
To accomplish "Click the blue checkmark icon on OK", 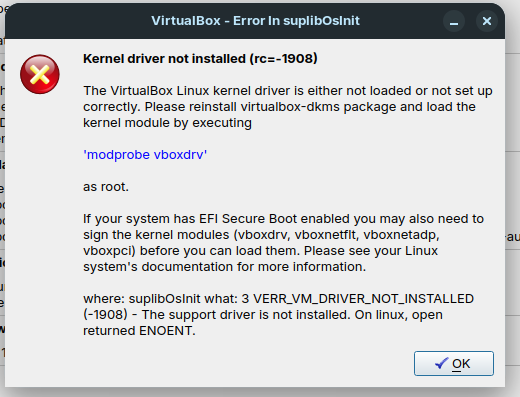I will click(x=442, y=363).
